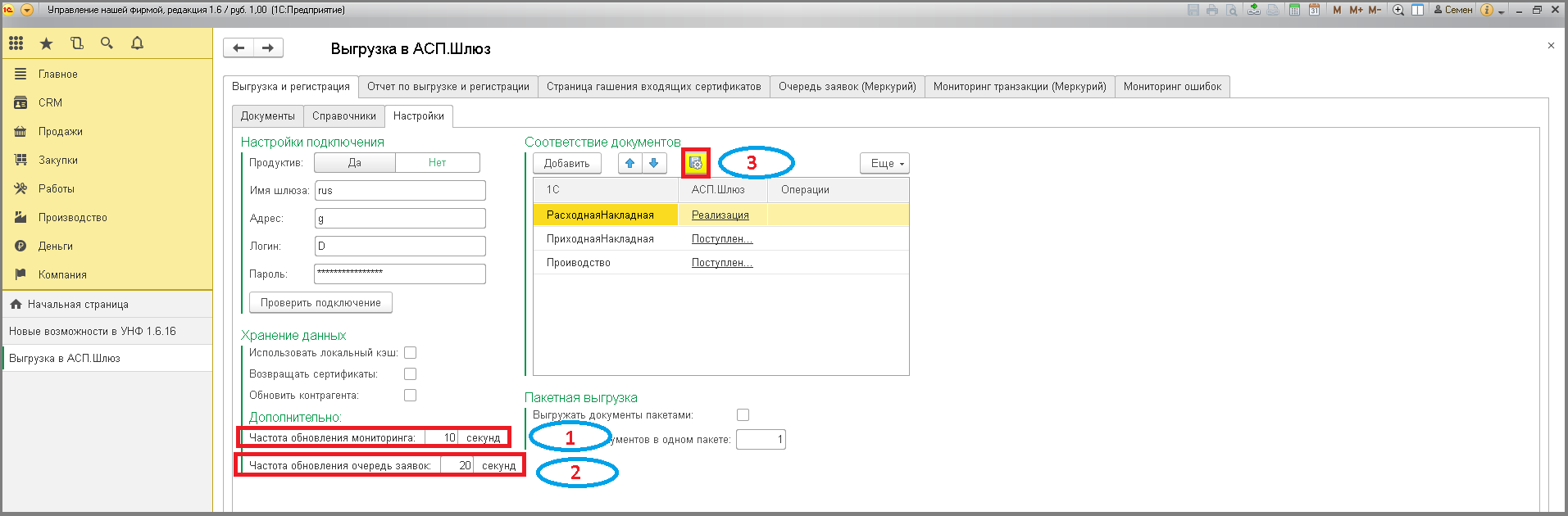Click the Логин input field
Image resolution: width=1568 pixels, height=516 pixels.
click(400, 247)
